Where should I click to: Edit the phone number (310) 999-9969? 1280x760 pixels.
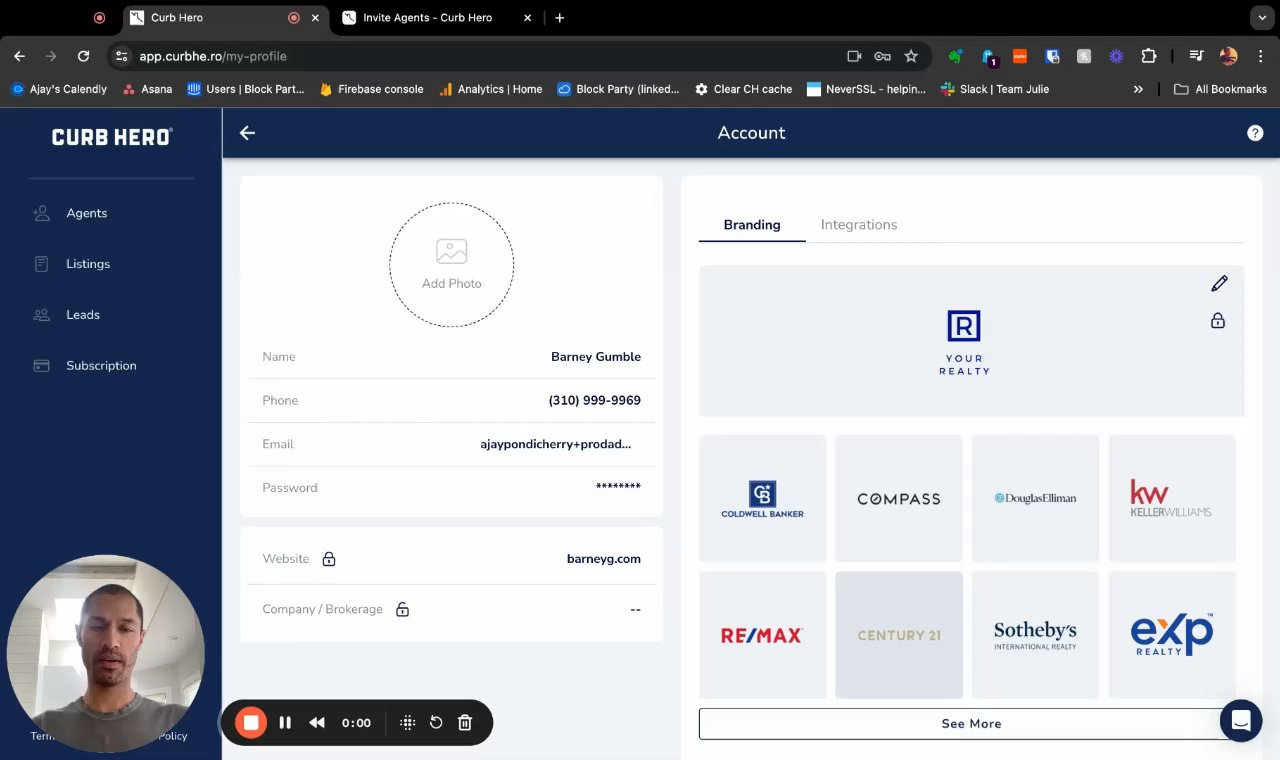pyautogui.click(x=595, y=401)
